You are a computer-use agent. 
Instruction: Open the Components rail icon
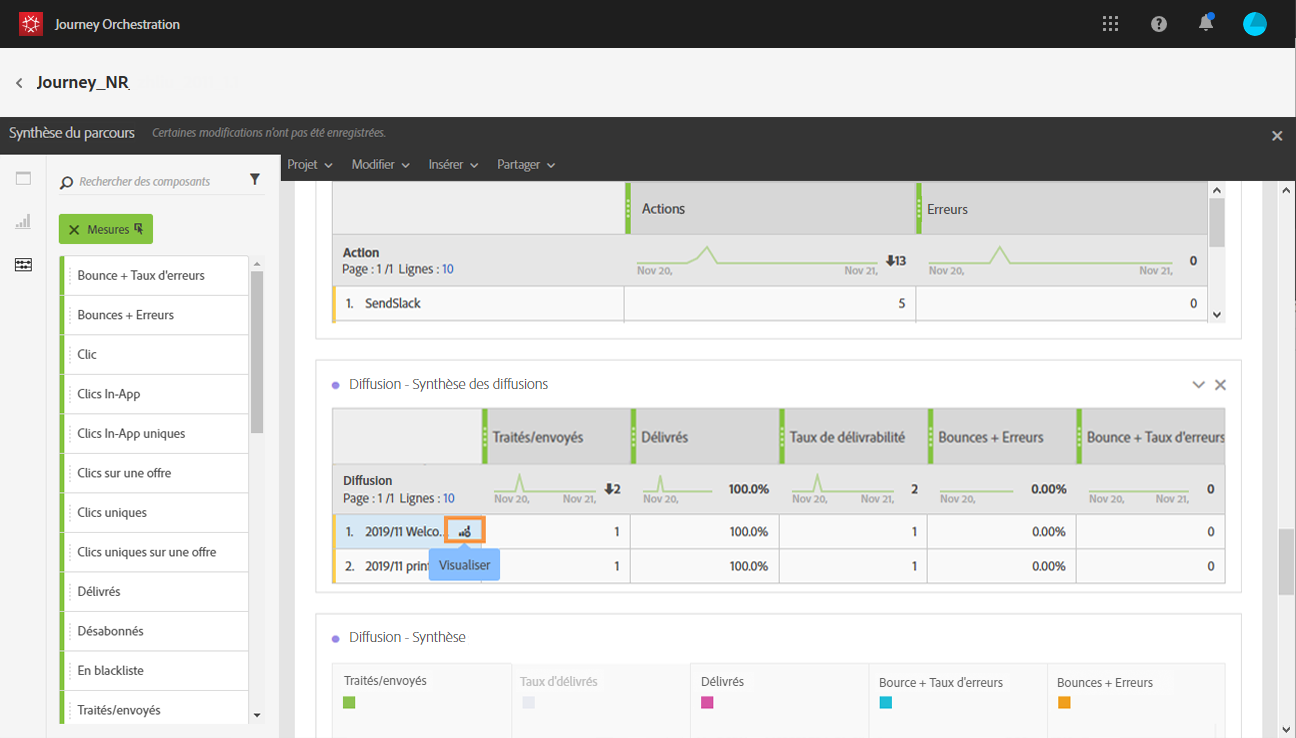point(23,265)
